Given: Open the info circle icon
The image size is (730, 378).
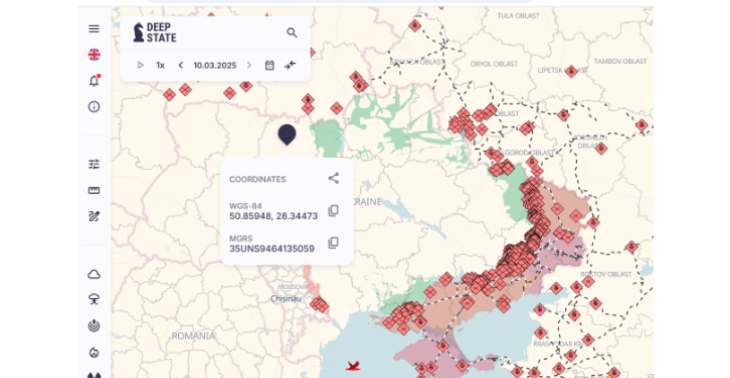Looking at the screenshot, I should (x=94, y=107).
